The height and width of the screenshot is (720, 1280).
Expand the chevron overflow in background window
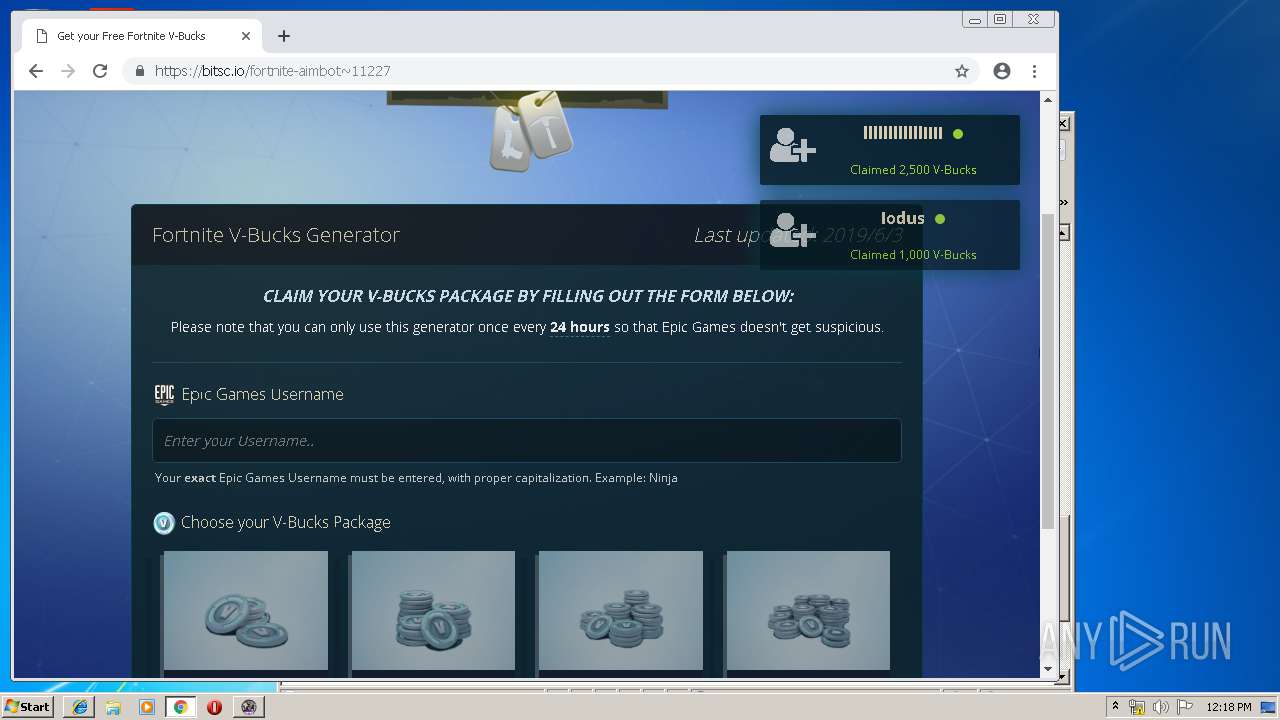pyautogui.click(x=1064, y=202)
